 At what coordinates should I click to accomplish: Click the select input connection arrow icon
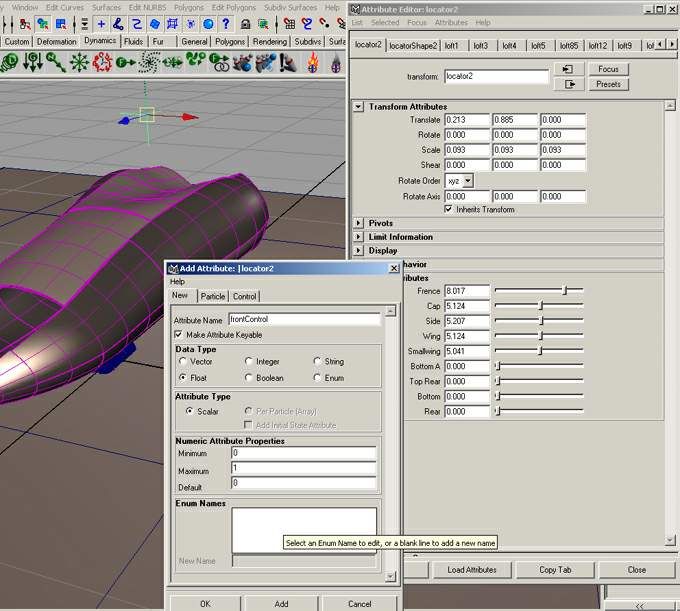(x=568, y=69)
